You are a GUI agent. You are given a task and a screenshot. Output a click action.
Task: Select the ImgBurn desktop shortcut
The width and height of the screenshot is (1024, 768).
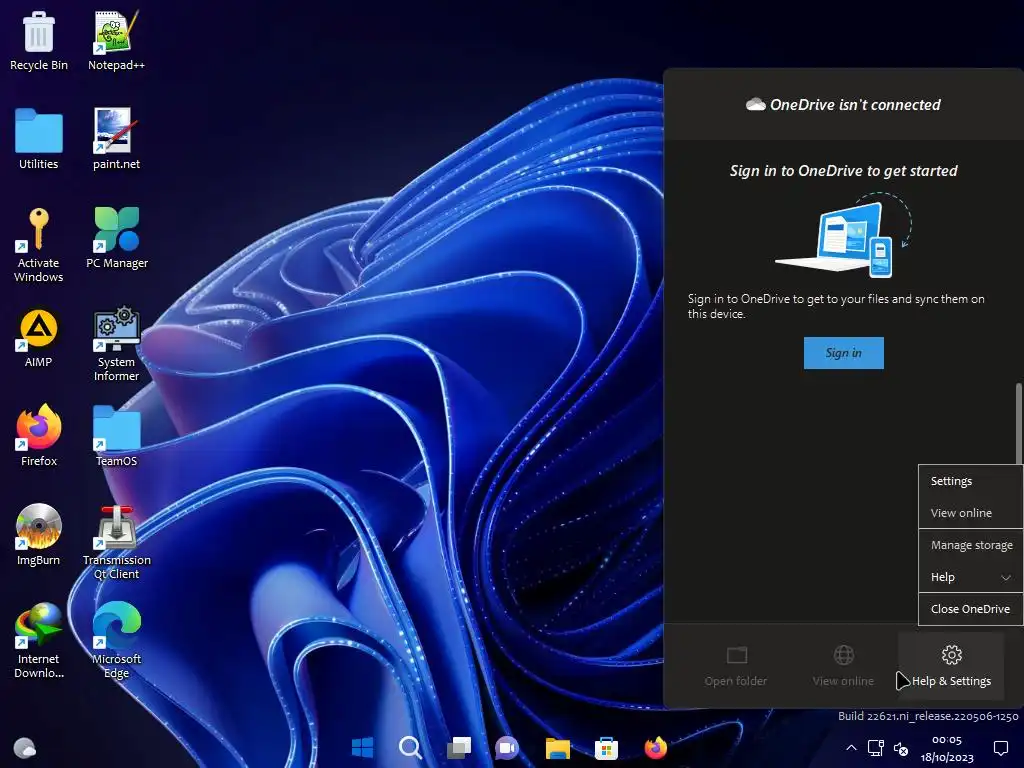tap(39, 536)
